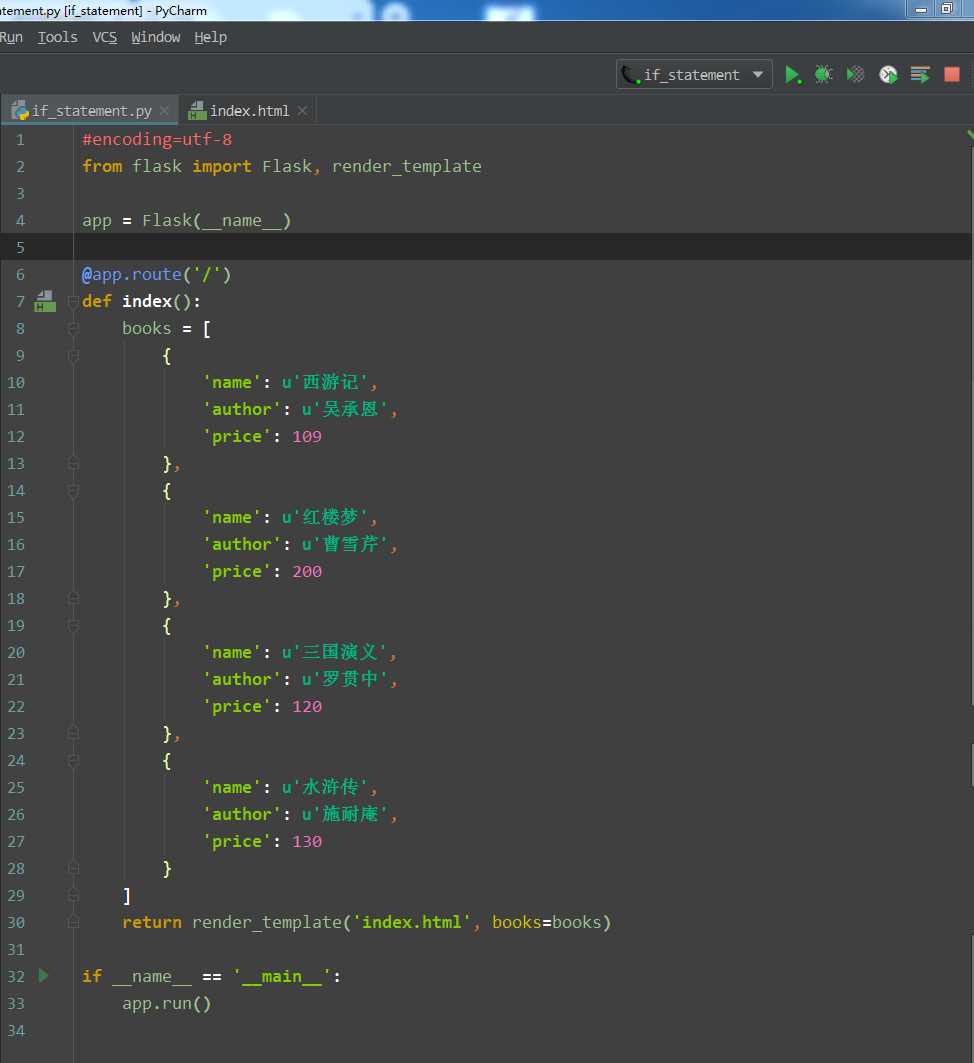
Task: Click the HTML template gutter icon on line 7
Action: click(x=45, y=301)
